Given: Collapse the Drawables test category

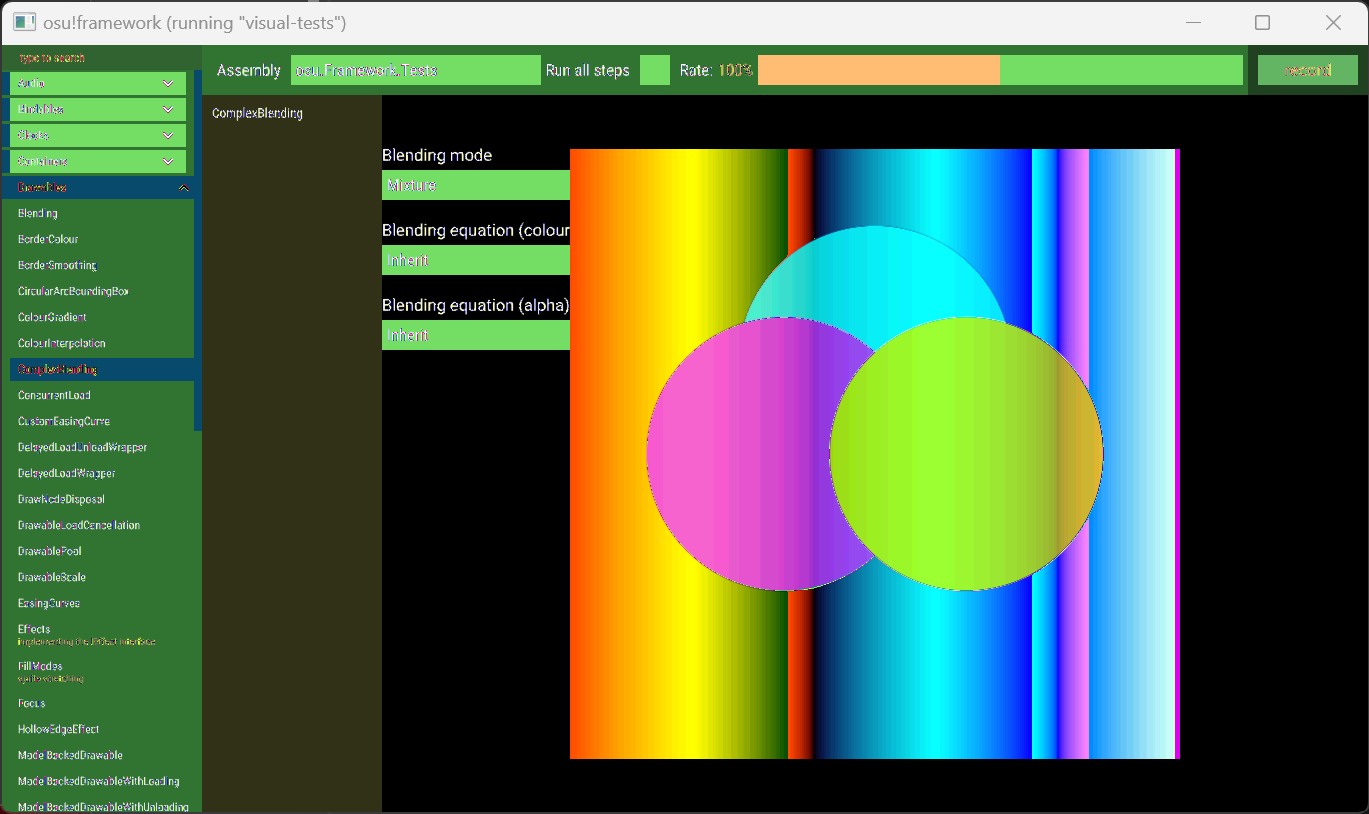Looking at the screenshot, I should pos(97,187).
